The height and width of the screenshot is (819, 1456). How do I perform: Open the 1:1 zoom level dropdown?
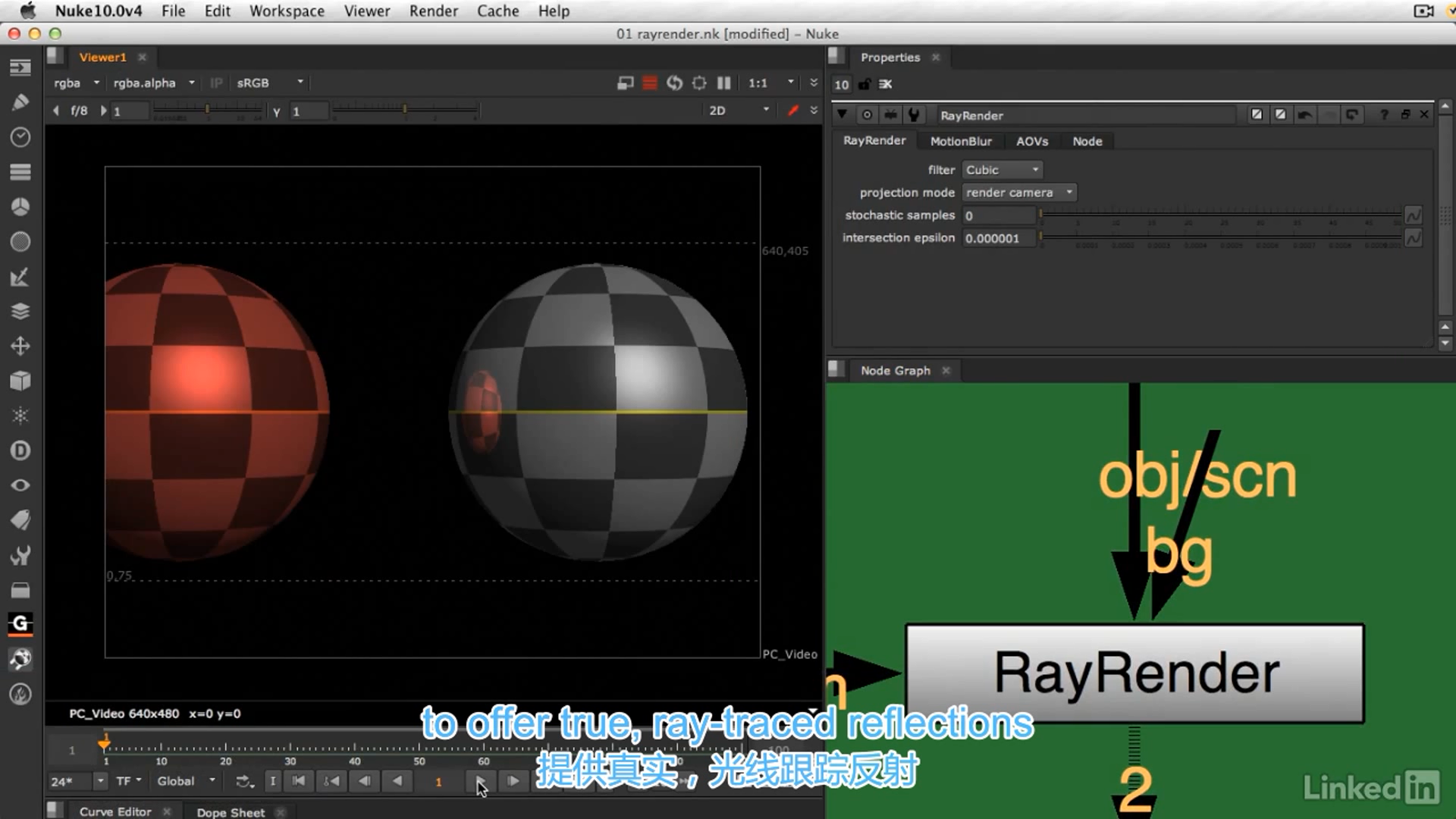pyautogui.click(x=770, y=83)
